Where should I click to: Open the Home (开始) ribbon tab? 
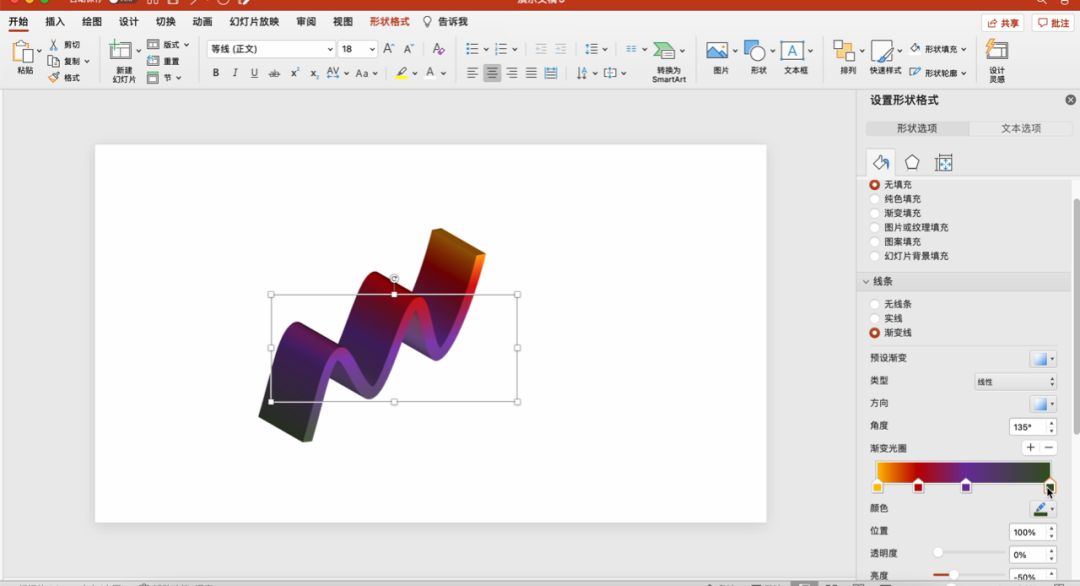(x=19, y=21)
